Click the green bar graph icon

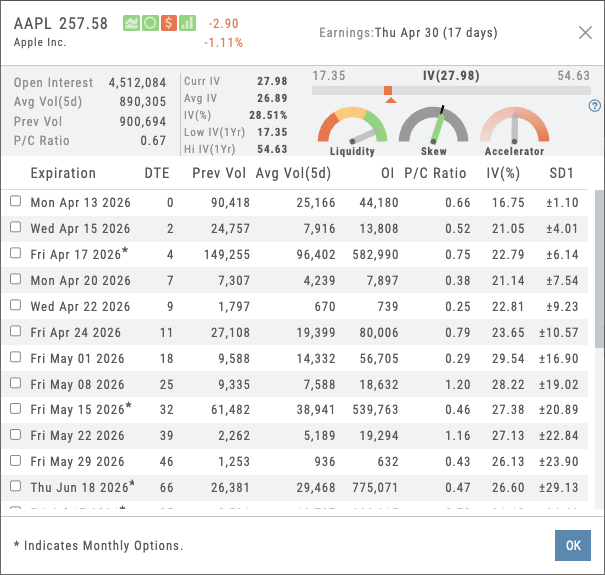coord(186,23)
